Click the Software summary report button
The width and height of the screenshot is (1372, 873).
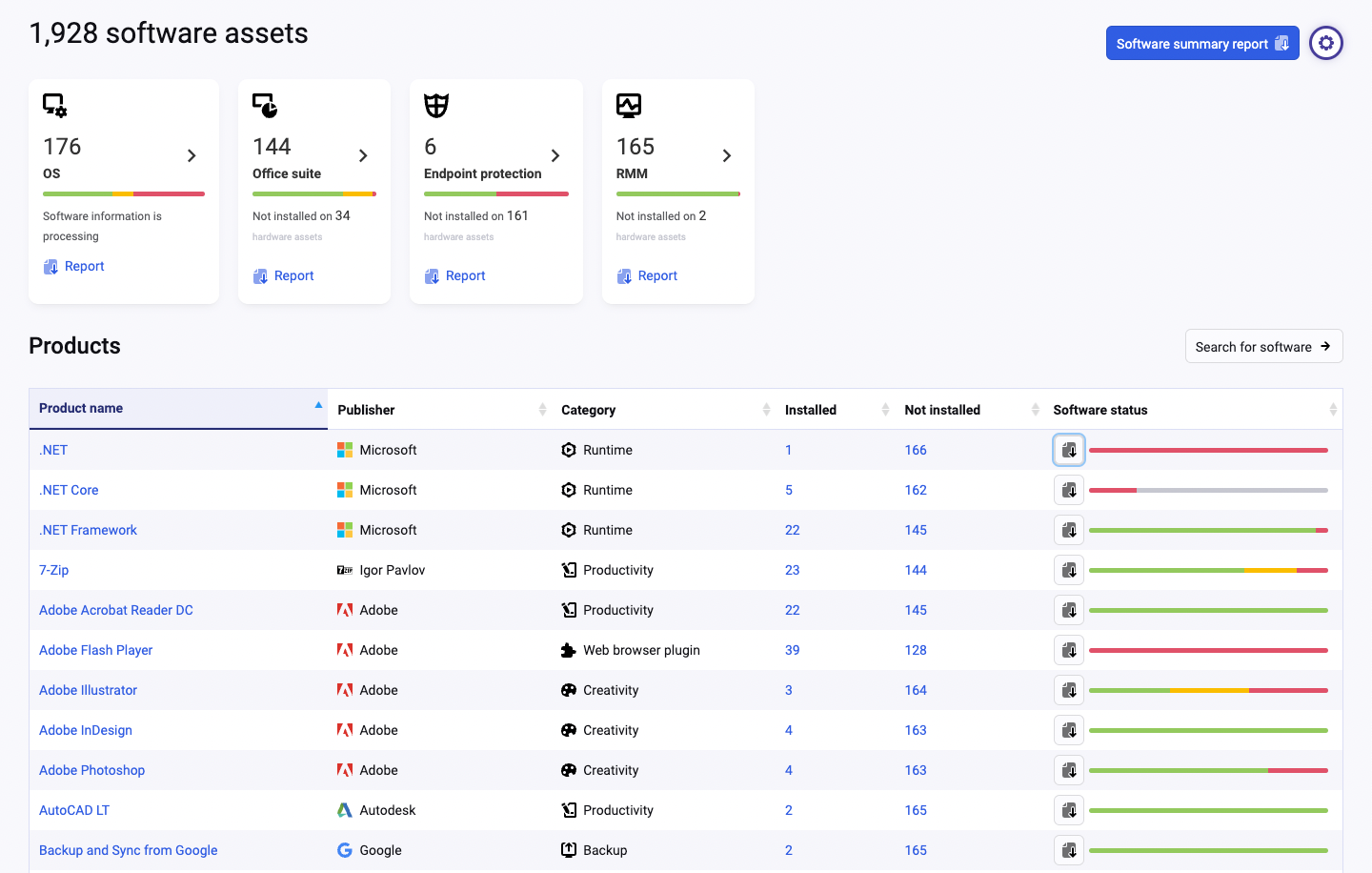point(1202,42)
